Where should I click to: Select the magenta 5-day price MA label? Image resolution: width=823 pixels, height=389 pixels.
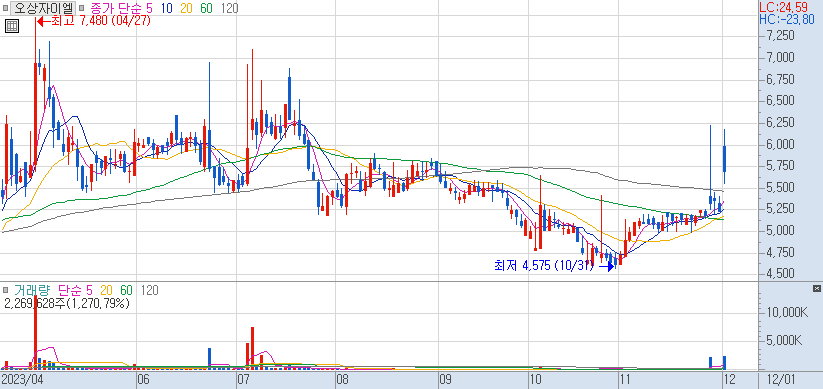(x=150, y=8)
